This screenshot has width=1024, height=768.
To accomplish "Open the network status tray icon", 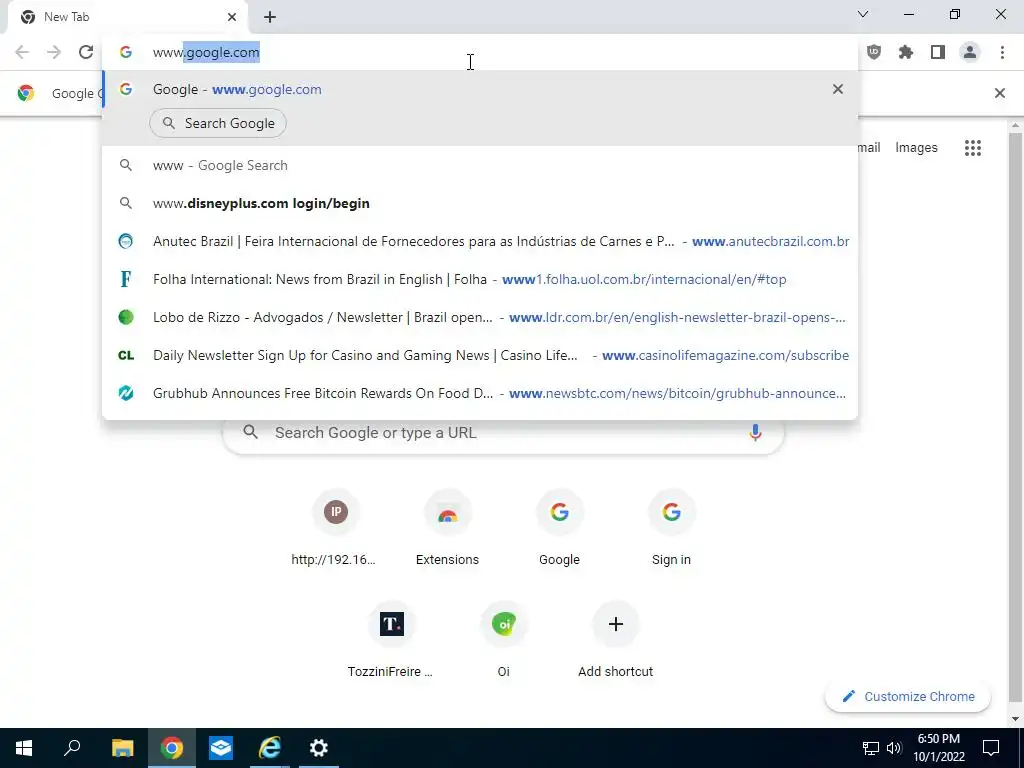I will coord(871,748).
